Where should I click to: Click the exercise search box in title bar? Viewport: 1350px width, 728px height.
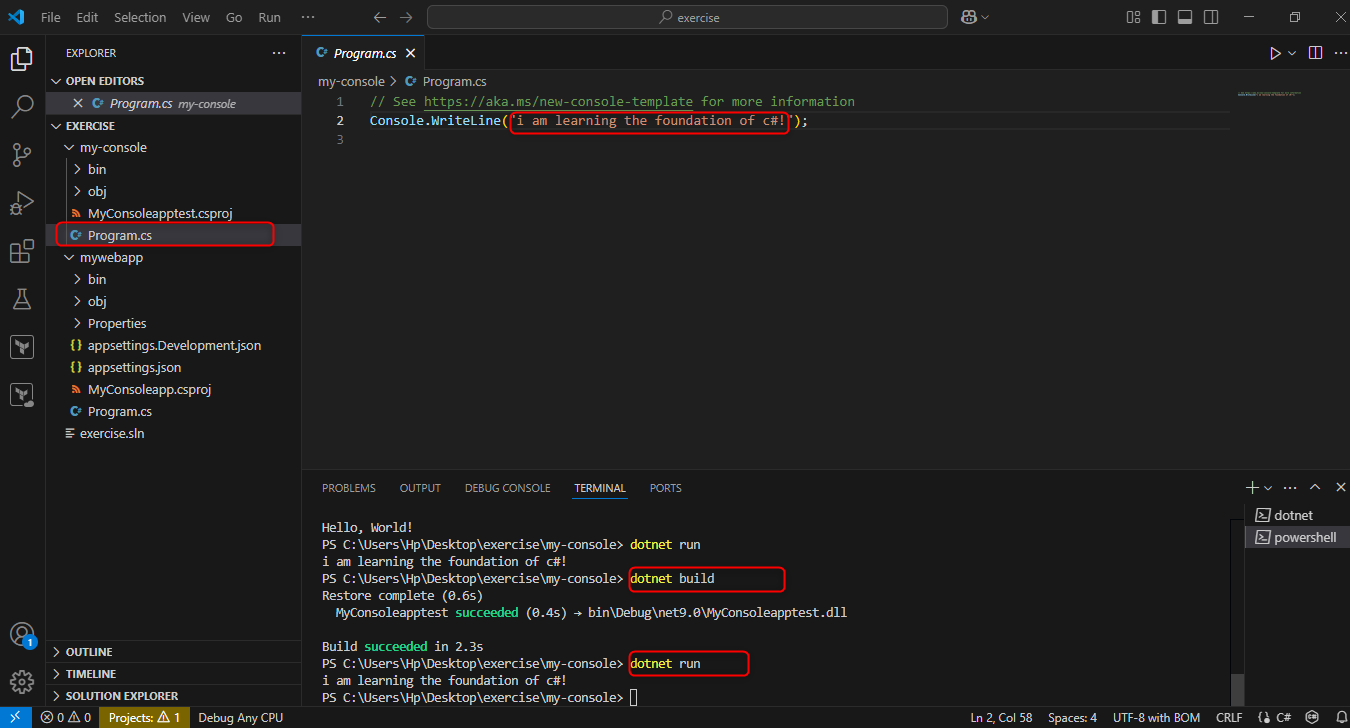pyautogui.click(x=687, y=17)
